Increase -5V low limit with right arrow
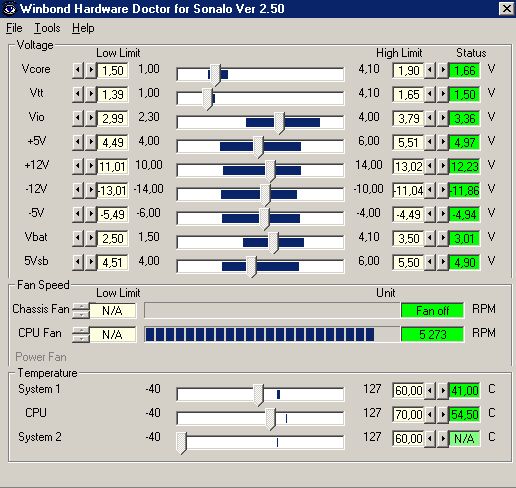 [x=91, y=214]
